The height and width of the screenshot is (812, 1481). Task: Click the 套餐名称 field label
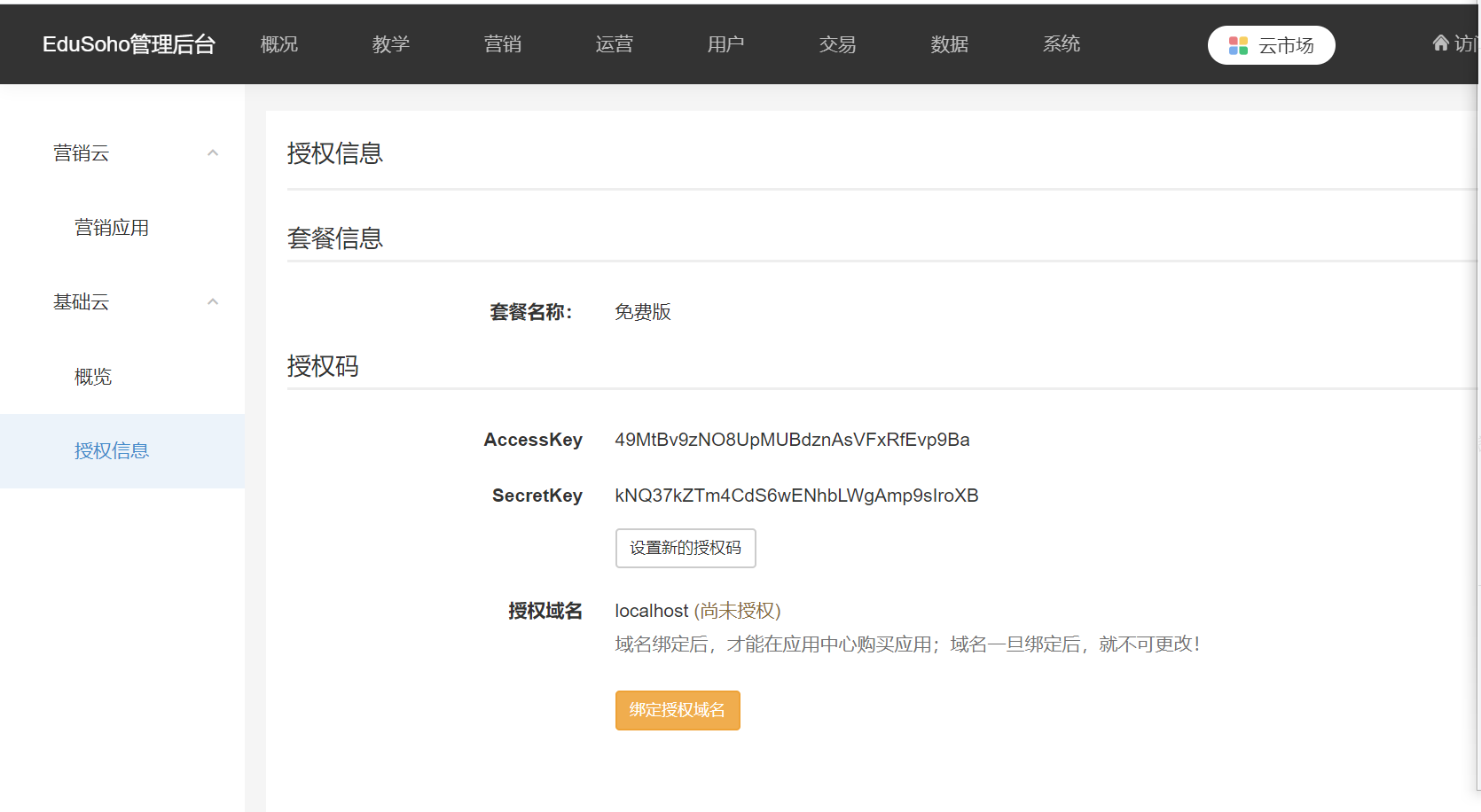point(531,312)
